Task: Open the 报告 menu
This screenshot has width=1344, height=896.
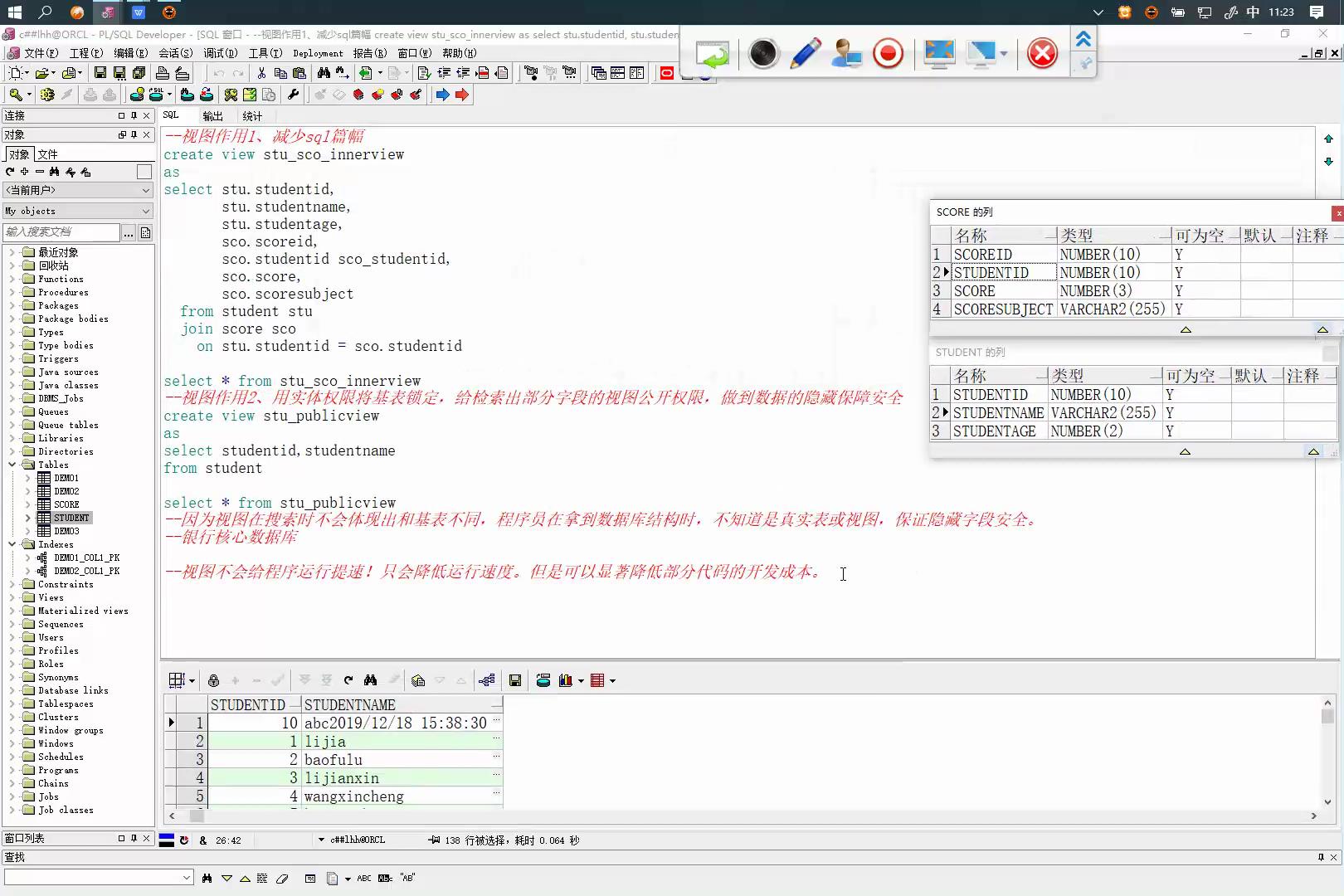Action: coord(369,52)
